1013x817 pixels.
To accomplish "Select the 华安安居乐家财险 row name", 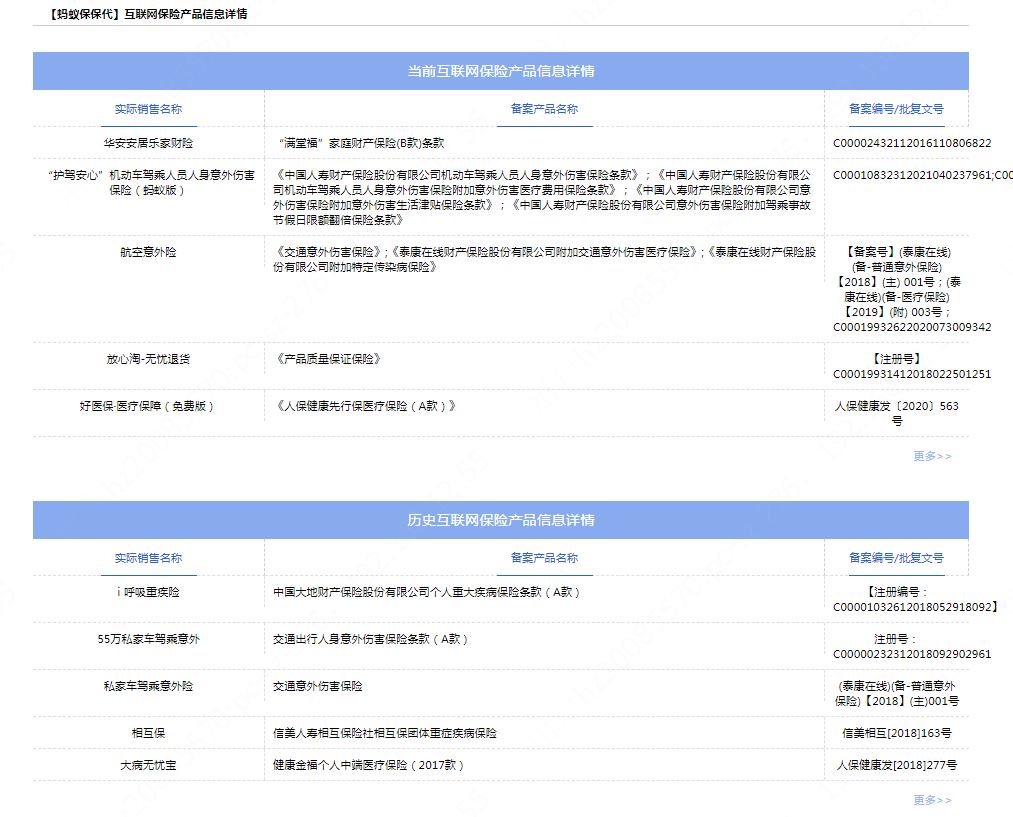I will (x=149, y=143).
